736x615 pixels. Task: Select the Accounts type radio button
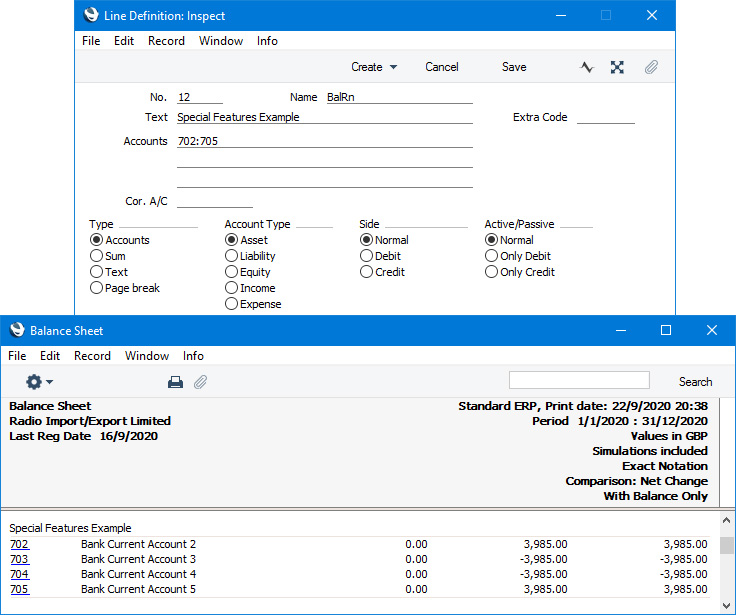click(96, 240)
